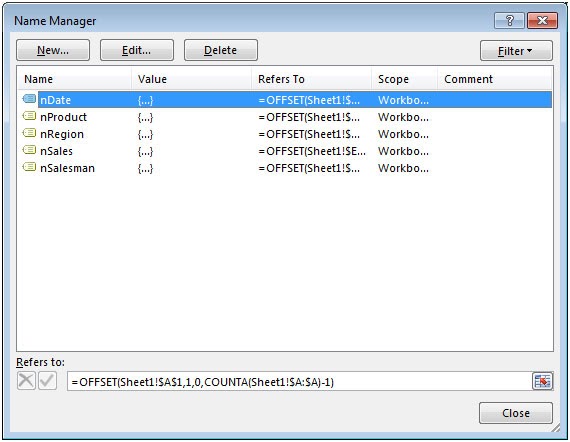Click the nProduct name tag icon
The image size is (570, 442).
[x=29, y=116]
